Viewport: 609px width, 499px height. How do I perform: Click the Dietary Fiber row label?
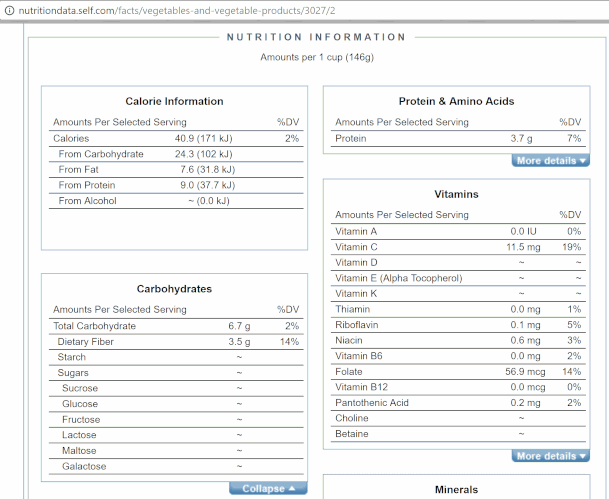[86, 342]
